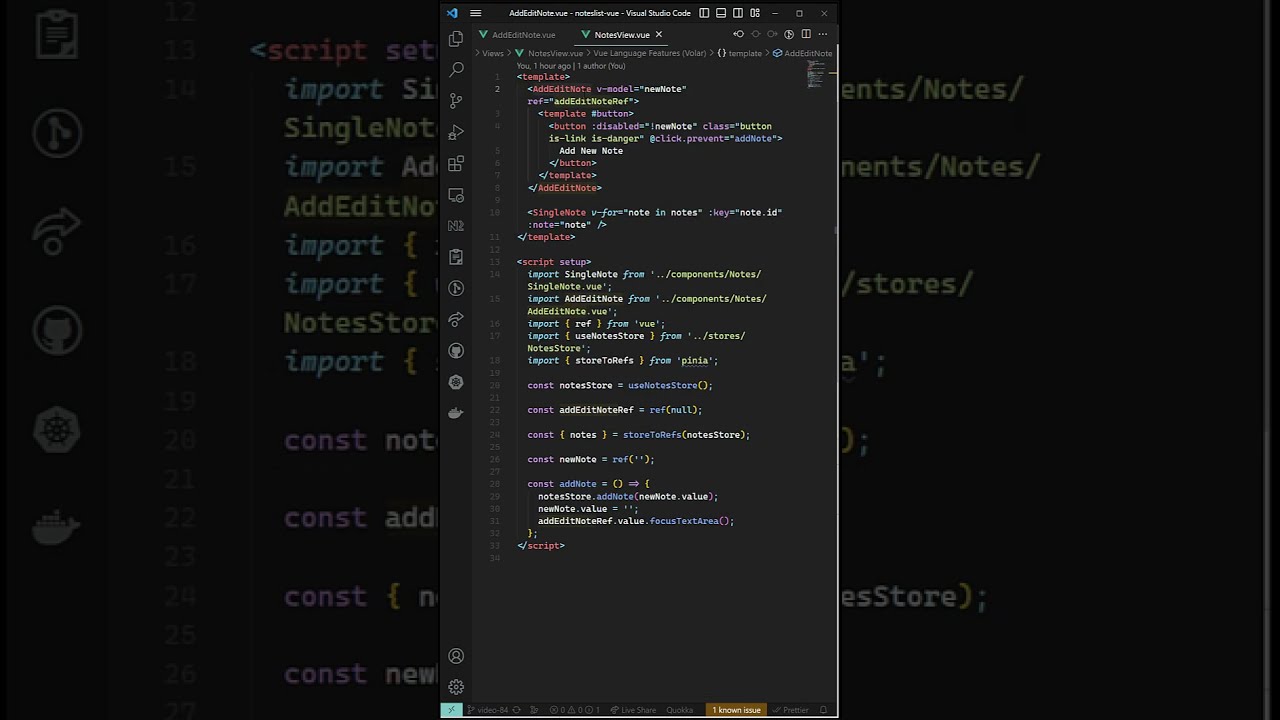
Task: Click the '<script setup>' tag on line 13
Action: 554,262
